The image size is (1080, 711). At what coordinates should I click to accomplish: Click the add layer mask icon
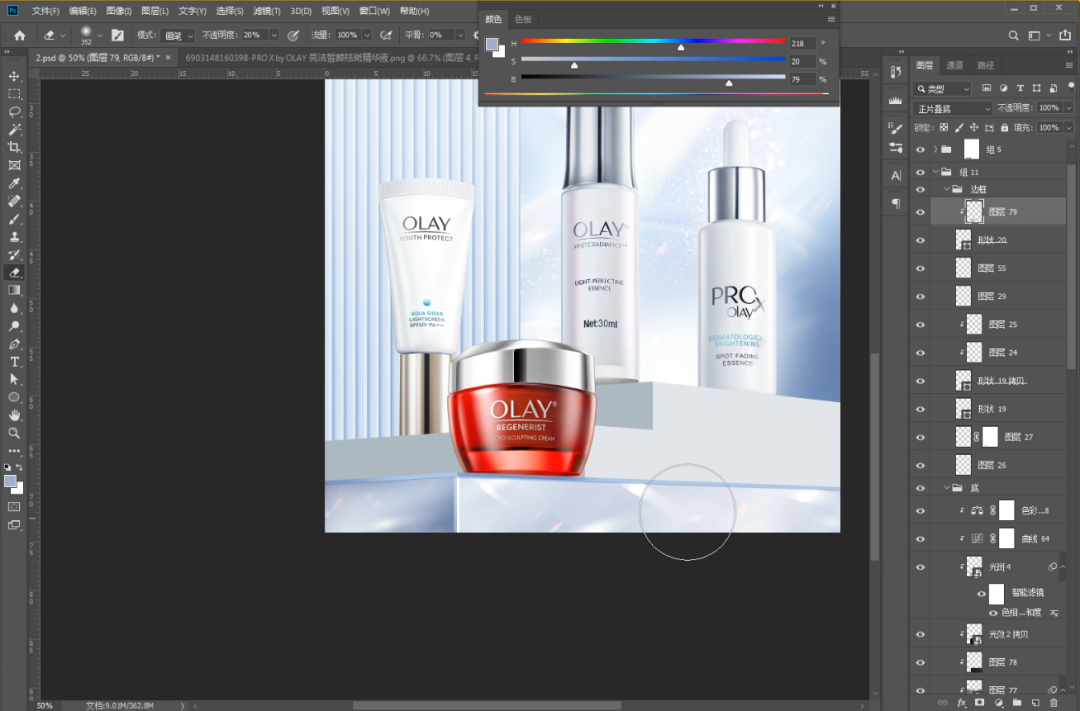point(979,703)
